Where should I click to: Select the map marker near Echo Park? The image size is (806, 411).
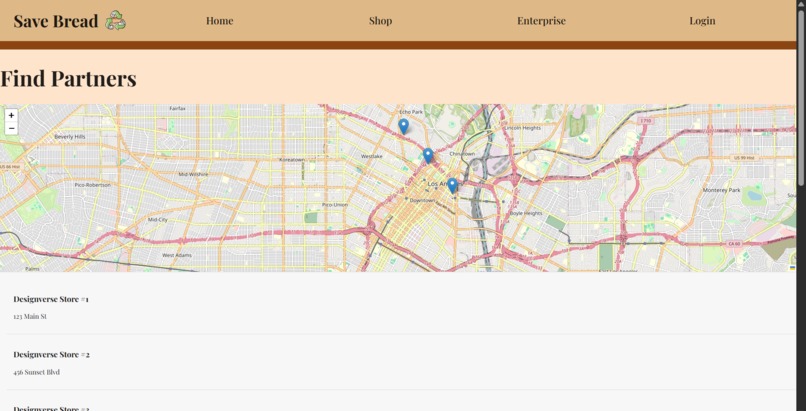[404, 126]
